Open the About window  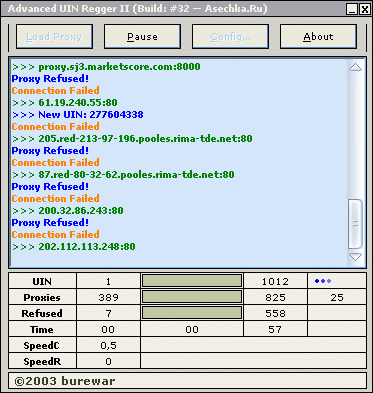click(x=318, y=36)
